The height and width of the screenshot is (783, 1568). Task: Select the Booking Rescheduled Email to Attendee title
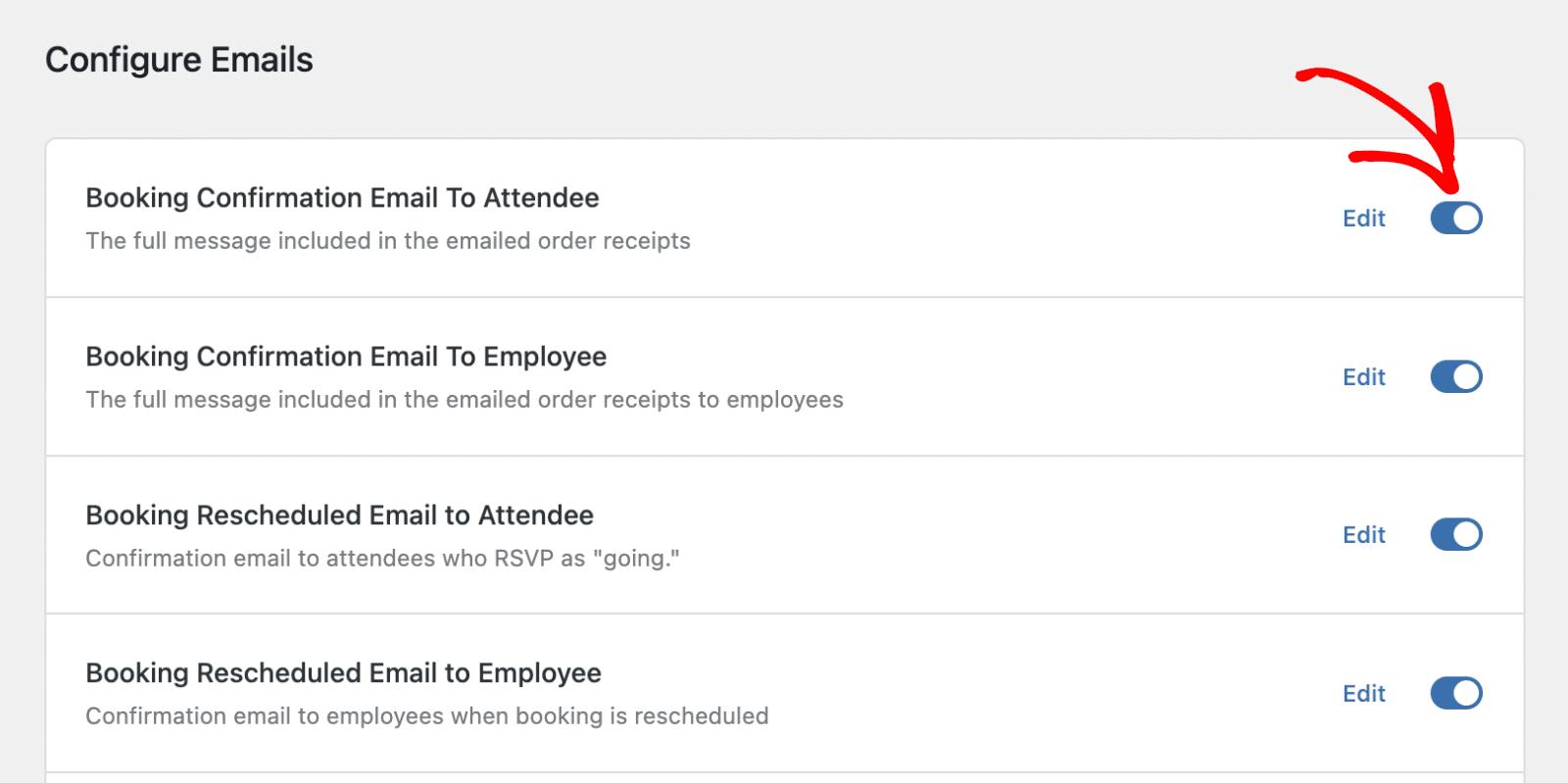click(x=339, y=515)
